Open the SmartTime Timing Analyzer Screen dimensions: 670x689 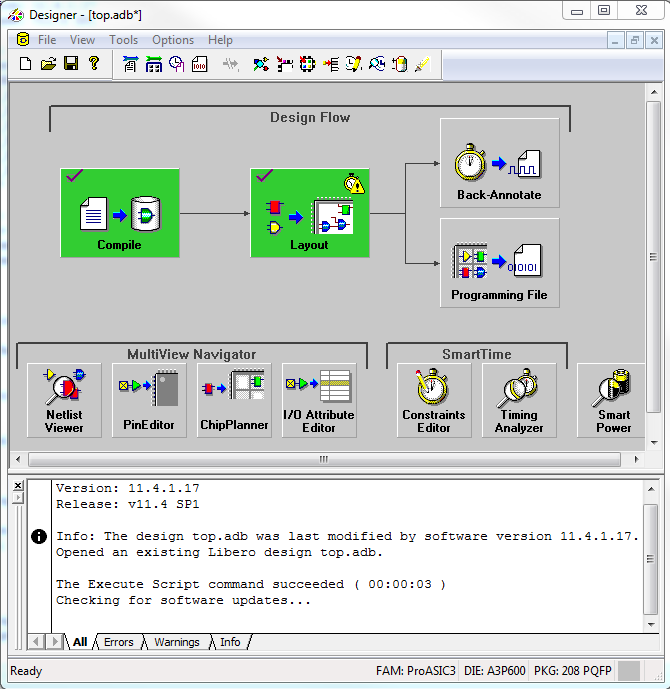(x=519, y=400)
